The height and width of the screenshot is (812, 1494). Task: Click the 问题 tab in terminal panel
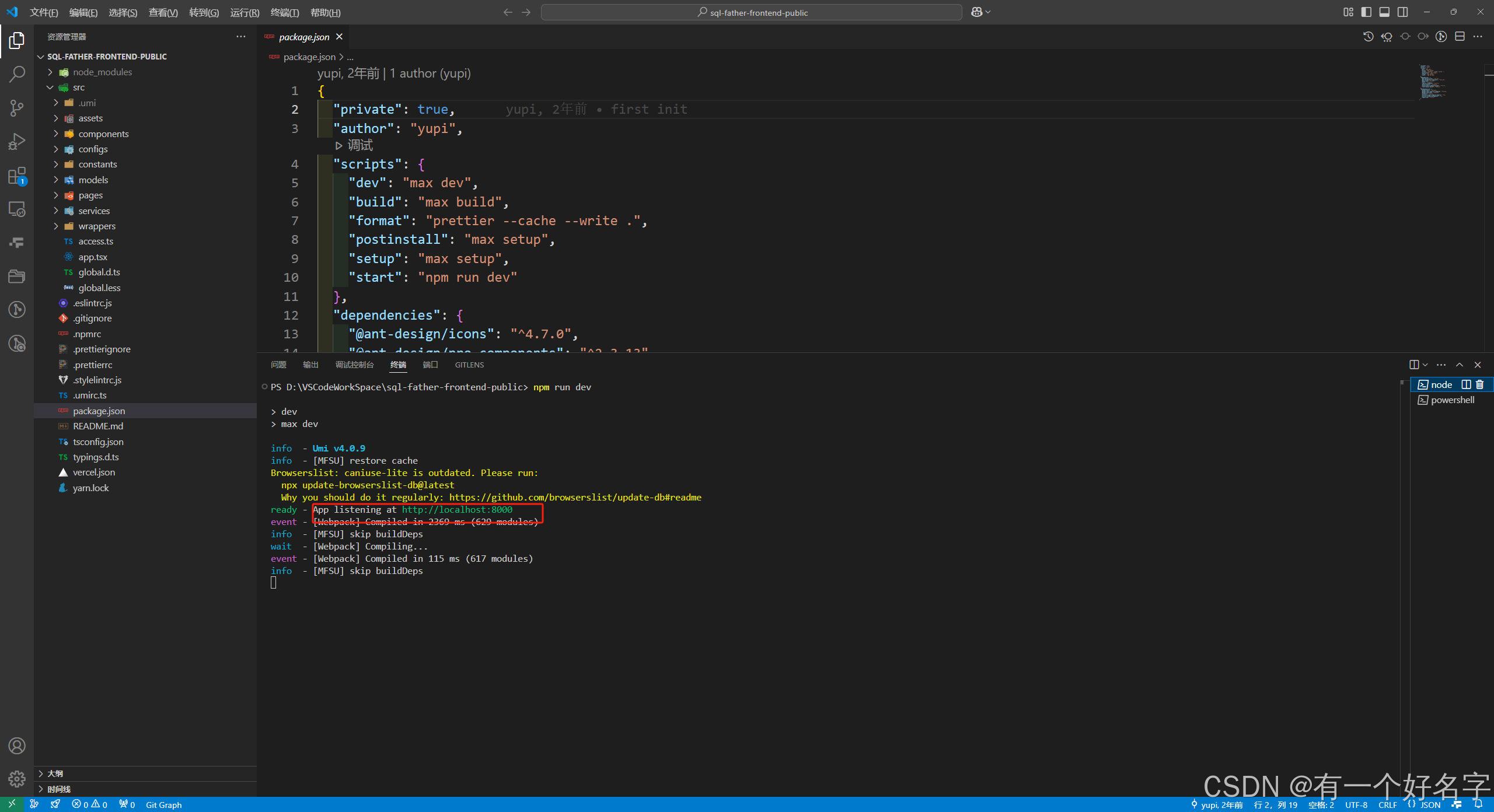pos(280,364)
